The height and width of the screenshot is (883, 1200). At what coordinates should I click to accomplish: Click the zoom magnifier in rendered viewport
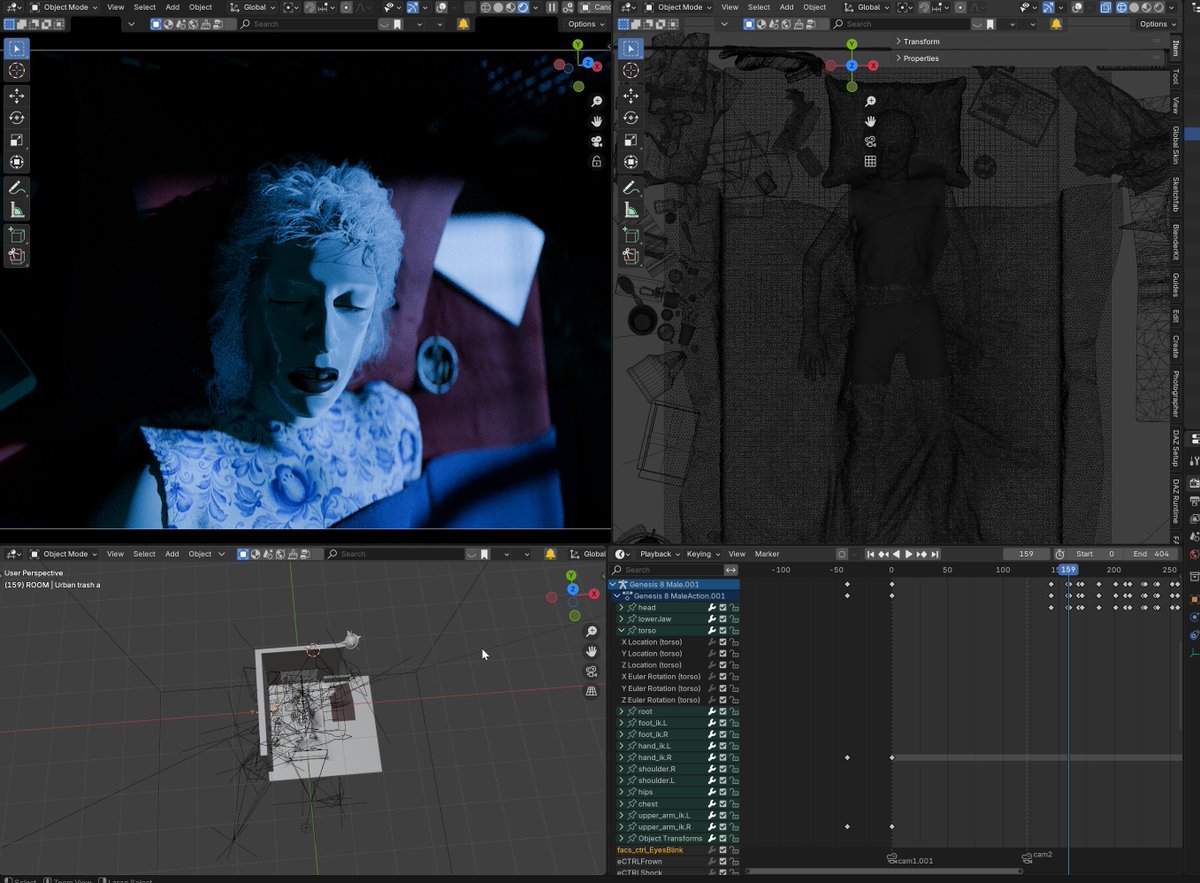(597, 102)
